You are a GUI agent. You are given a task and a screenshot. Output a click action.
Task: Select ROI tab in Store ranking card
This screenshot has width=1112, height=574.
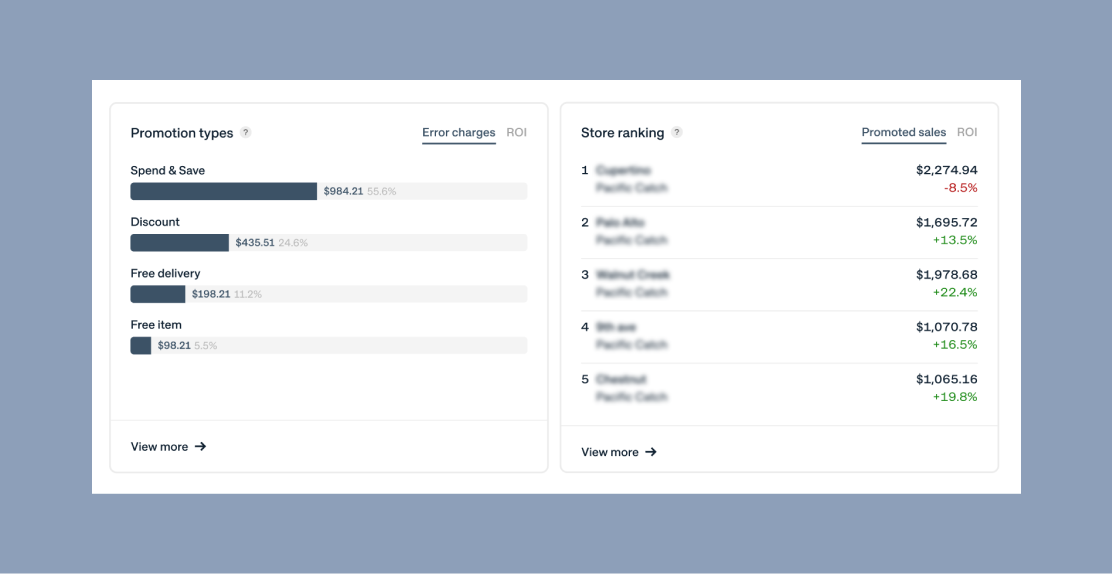[x=966, y=133]
